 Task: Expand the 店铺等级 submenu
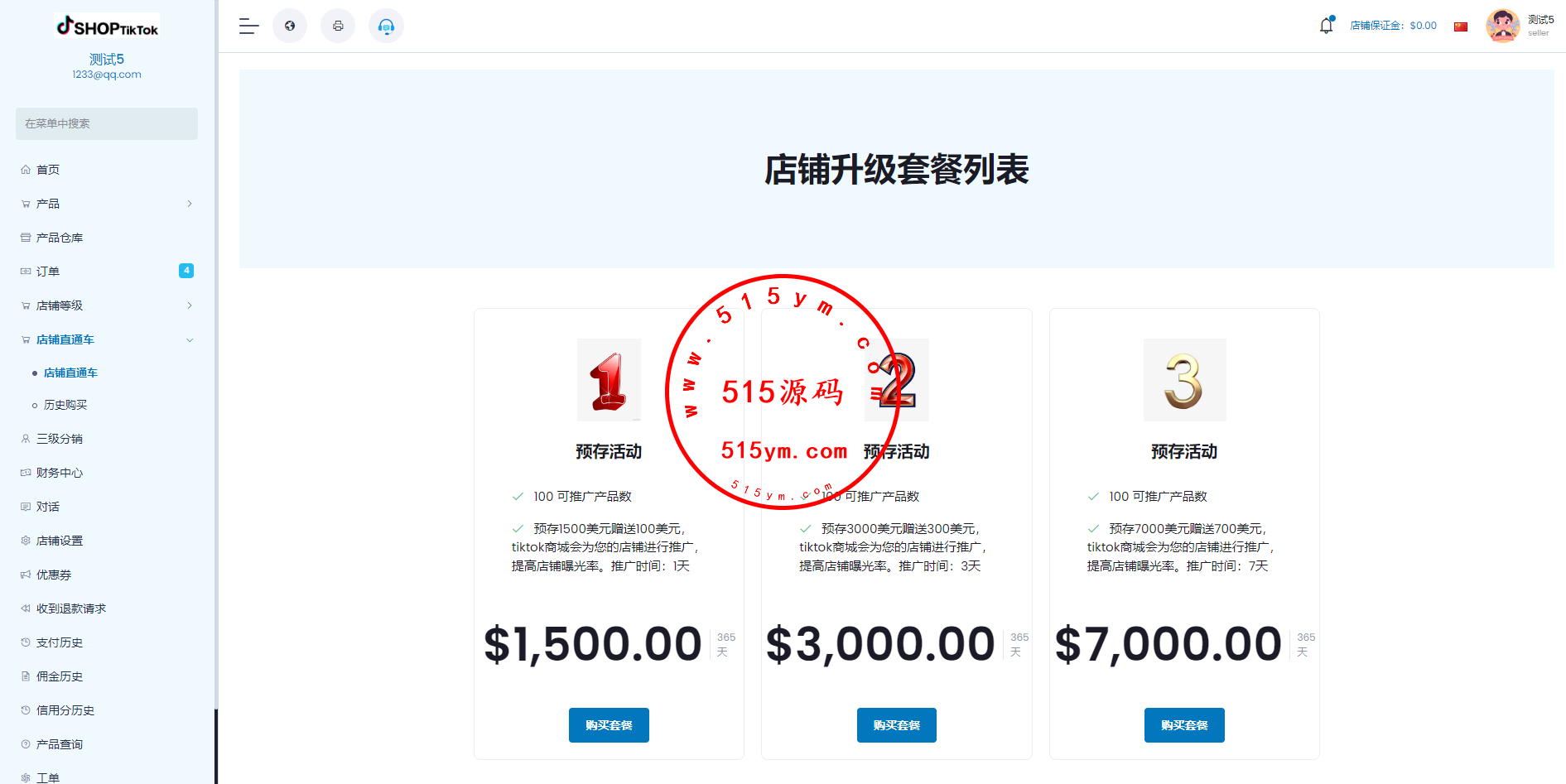(107, 305)
